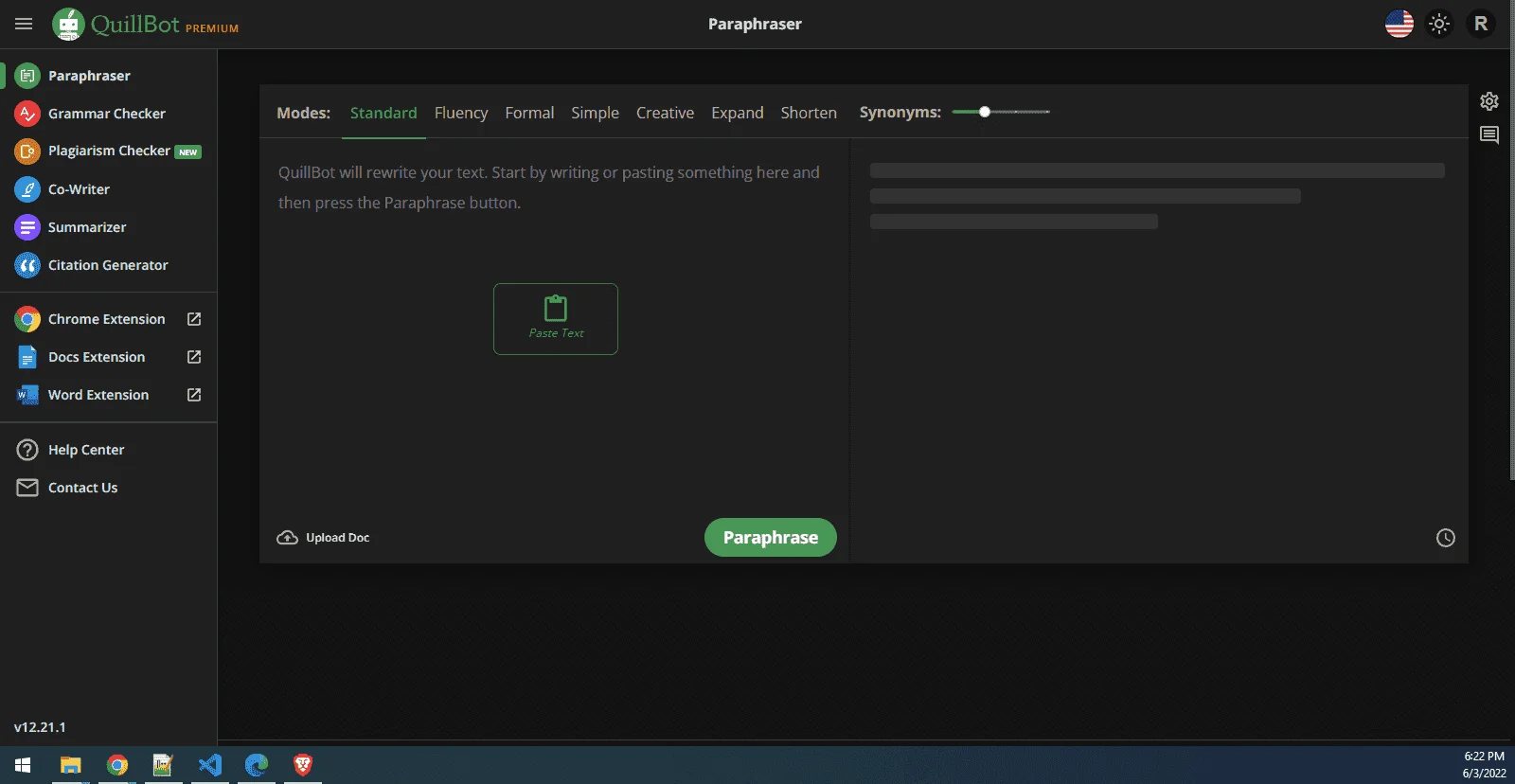The image size is (1515, 784).
Task: Click the Contact Us envelope icon
Action: click(27, 488)
